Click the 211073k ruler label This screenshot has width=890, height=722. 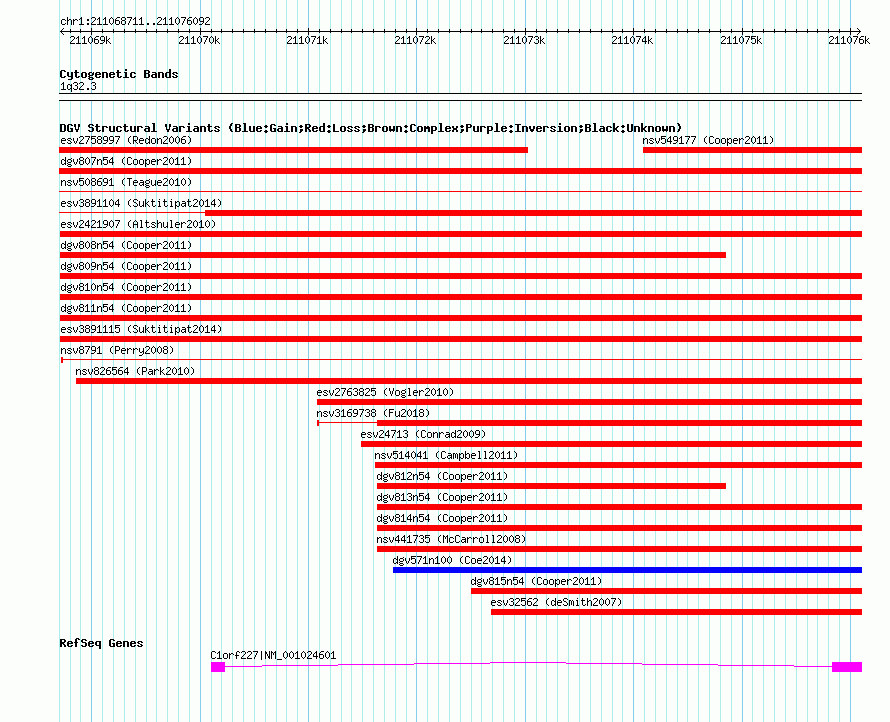point(524,40)
